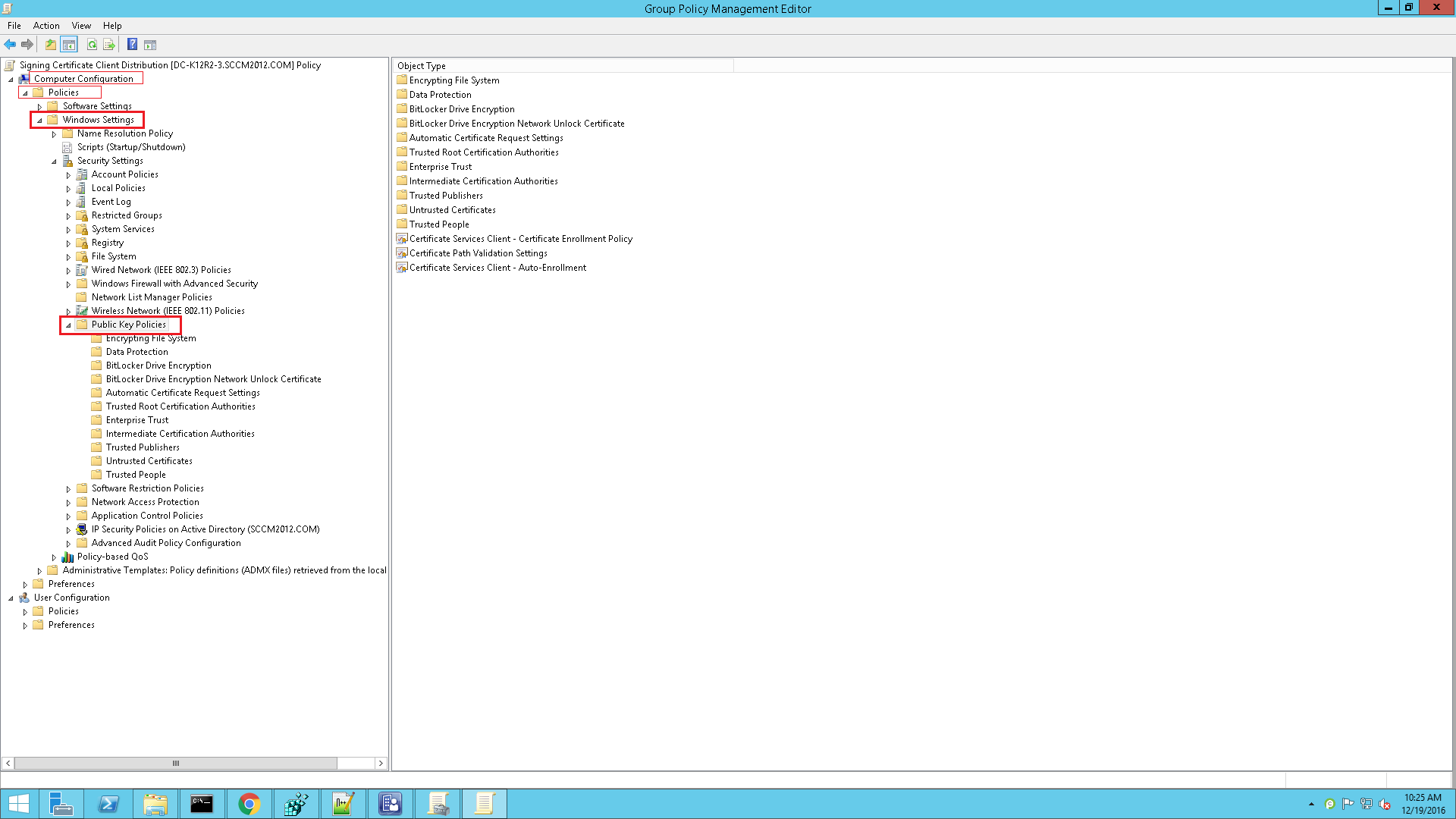Click the Refresh icon in the toolbar

pyautogui.click(x=92, y=44)
